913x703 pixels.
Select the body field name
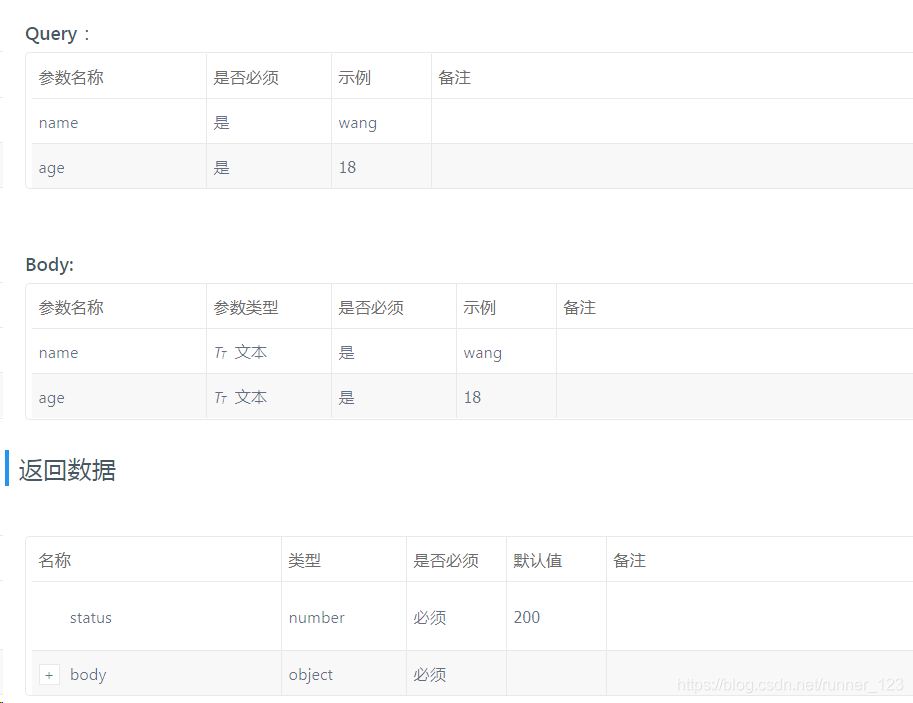point(88,674)
